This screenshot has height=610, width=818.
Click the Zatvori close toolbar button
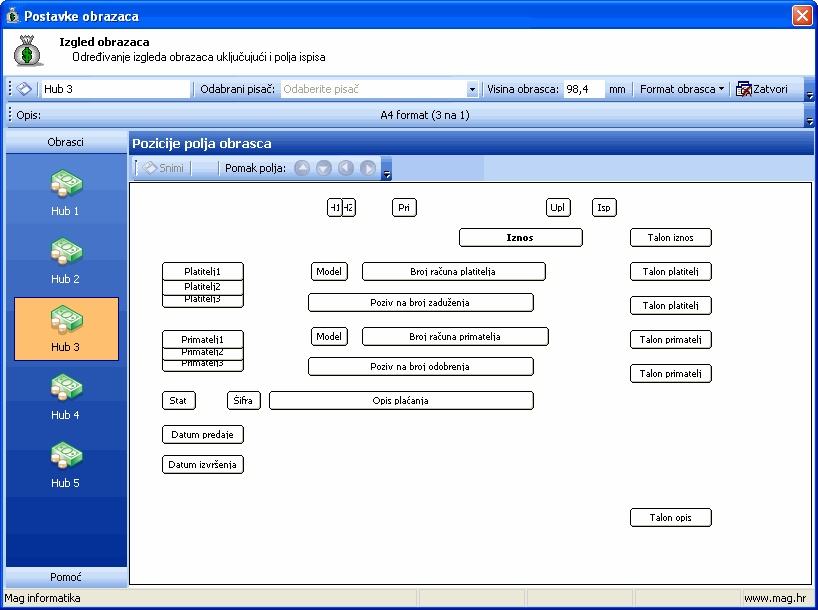pyautogui.click(x=762, y=89)
